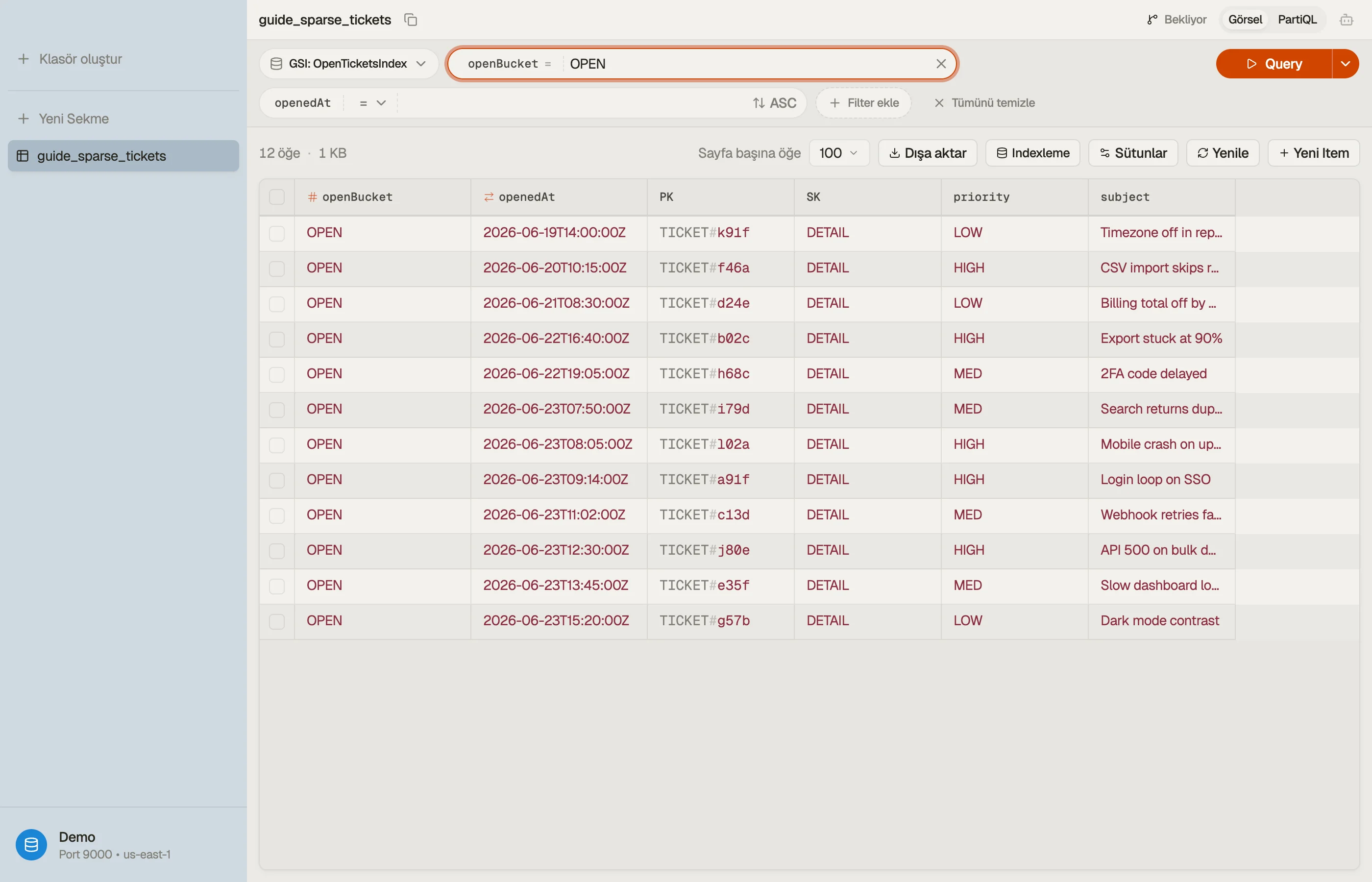Click Klasör oluştur plus icon

click(x=24, y=59)
